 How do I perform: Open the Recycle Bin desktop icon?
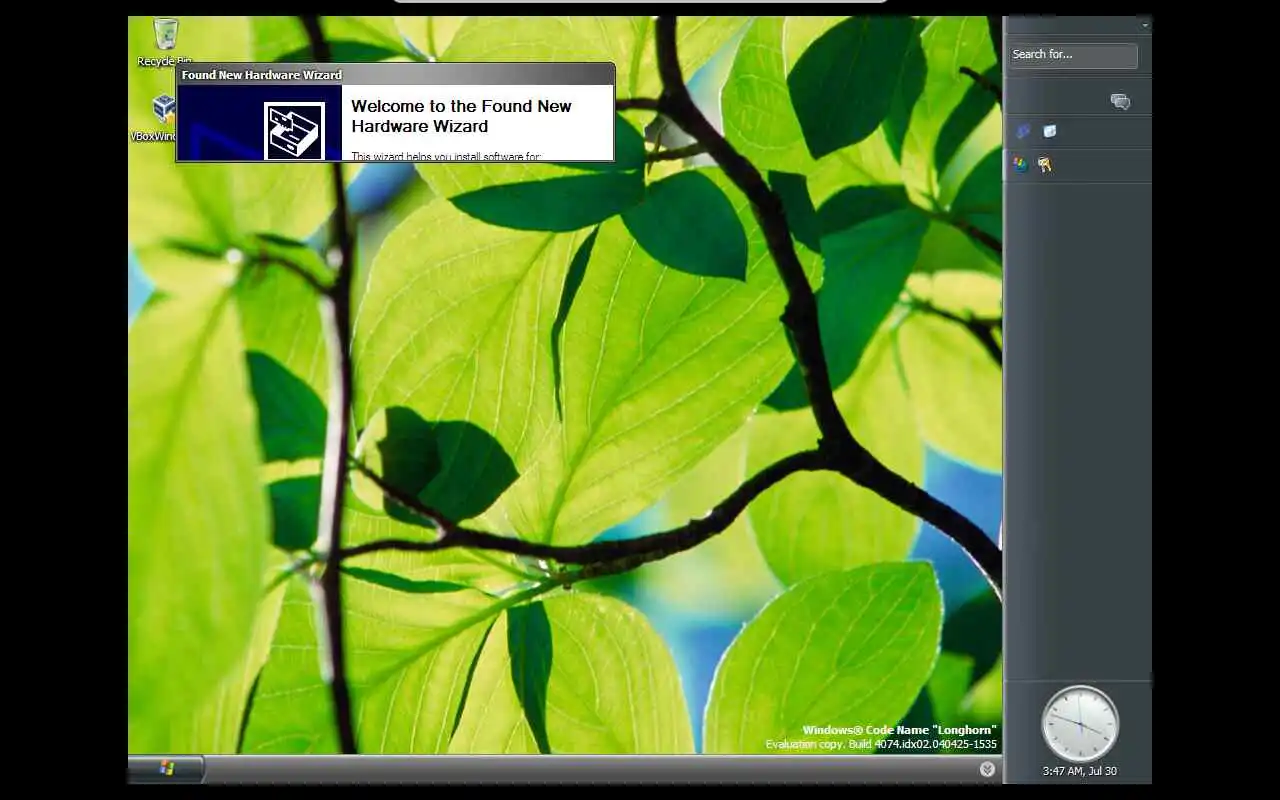[165, 42]
